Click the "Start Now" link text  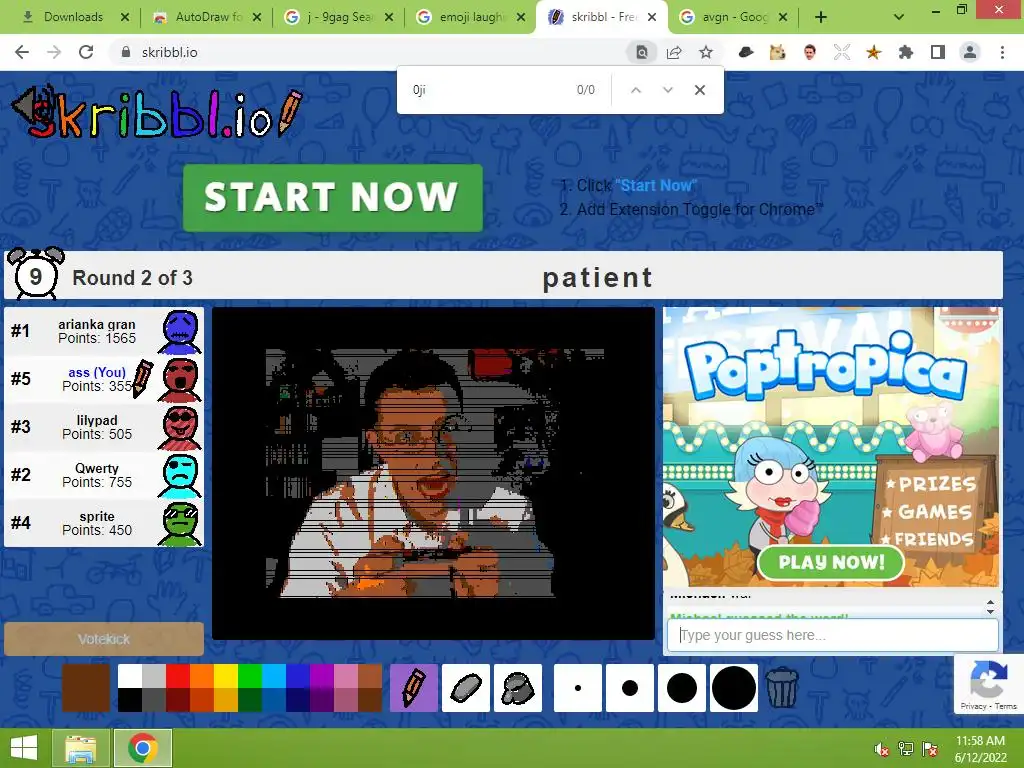point(656,185)
